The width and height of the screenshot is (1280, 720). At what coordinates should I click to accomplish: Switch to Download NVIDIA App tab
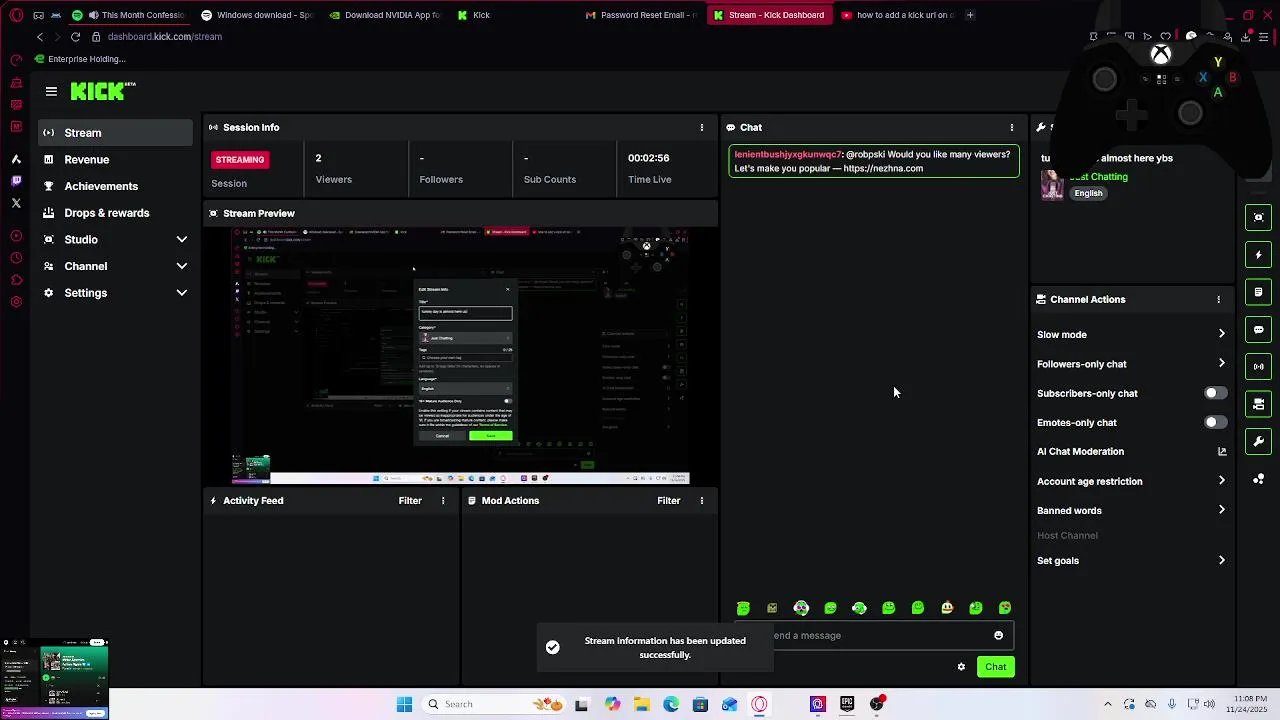click(385, 15)
